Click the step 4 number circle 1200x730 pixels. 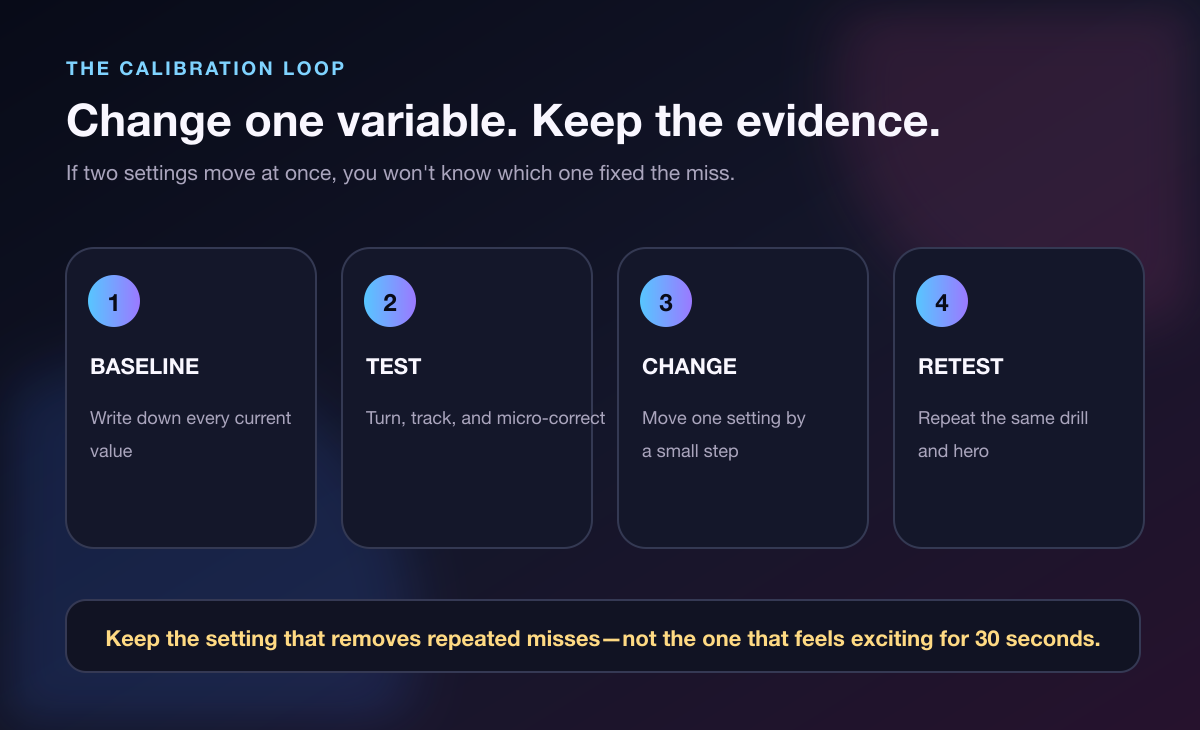pyautogui.click(x=942, y=302)
